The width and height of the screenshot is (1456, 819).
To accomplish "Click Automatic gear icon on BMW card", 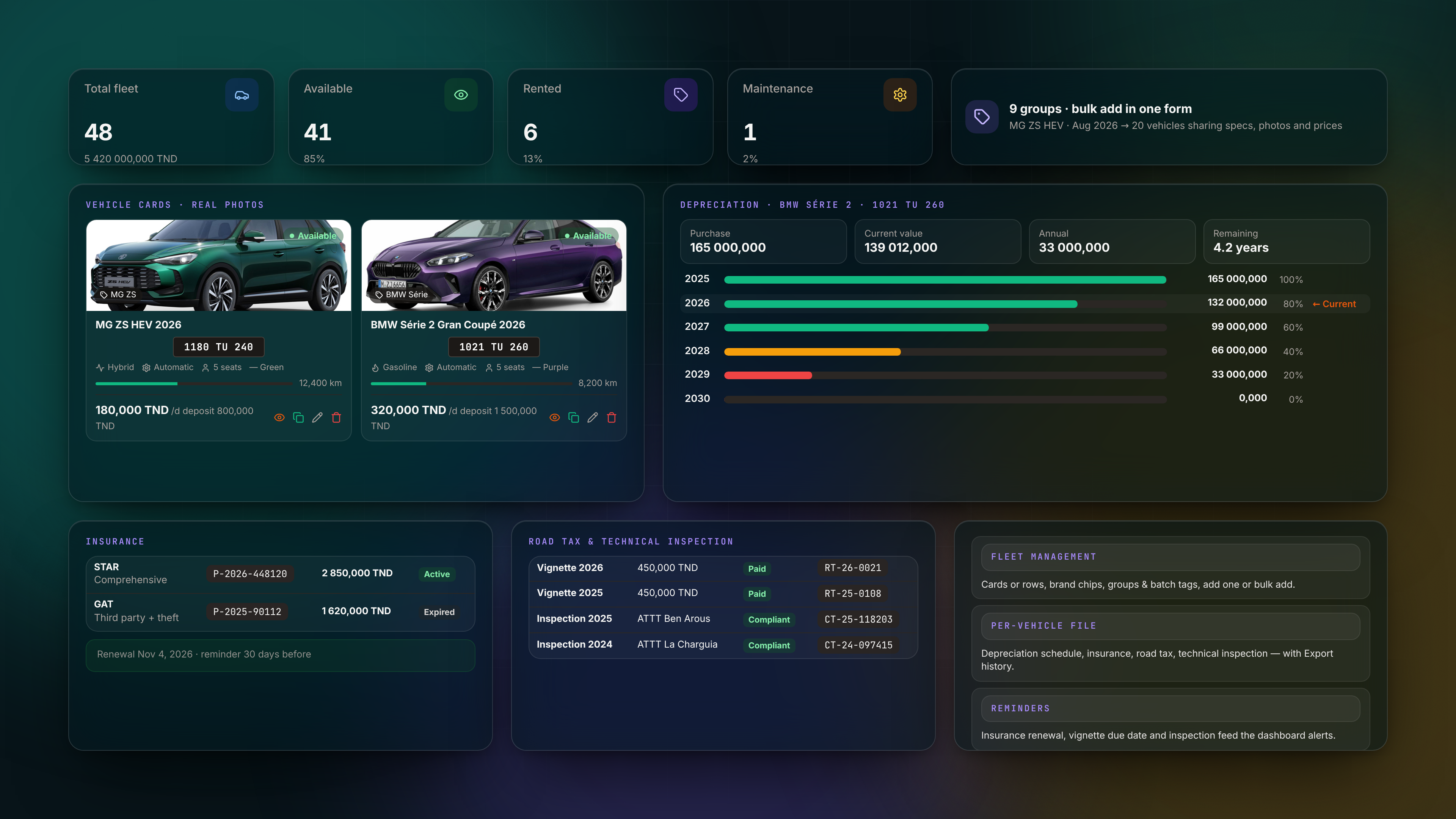I will tap(429, 367).
